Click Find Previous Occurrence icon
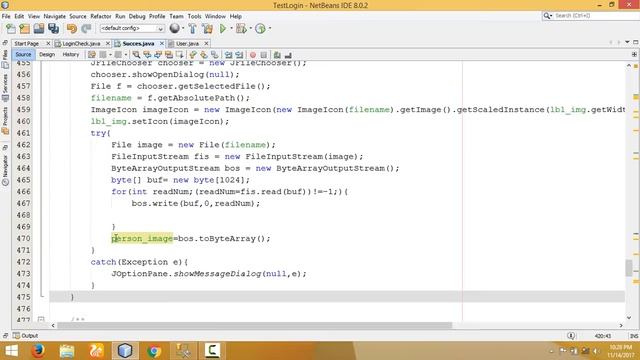 tap(147, 55)
